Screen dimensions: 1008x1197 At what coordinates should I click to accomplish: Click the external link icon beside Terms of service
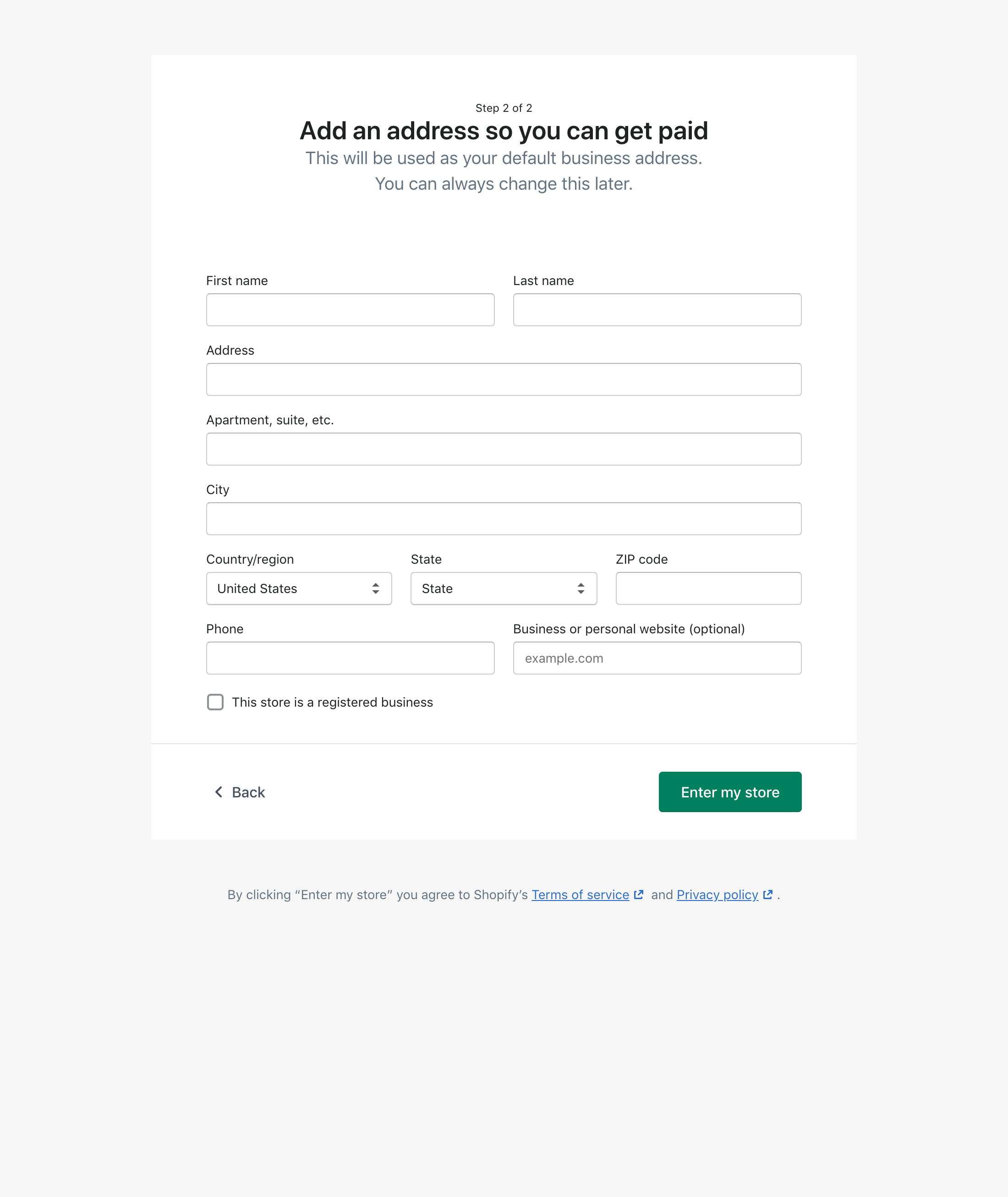point(639,895)
